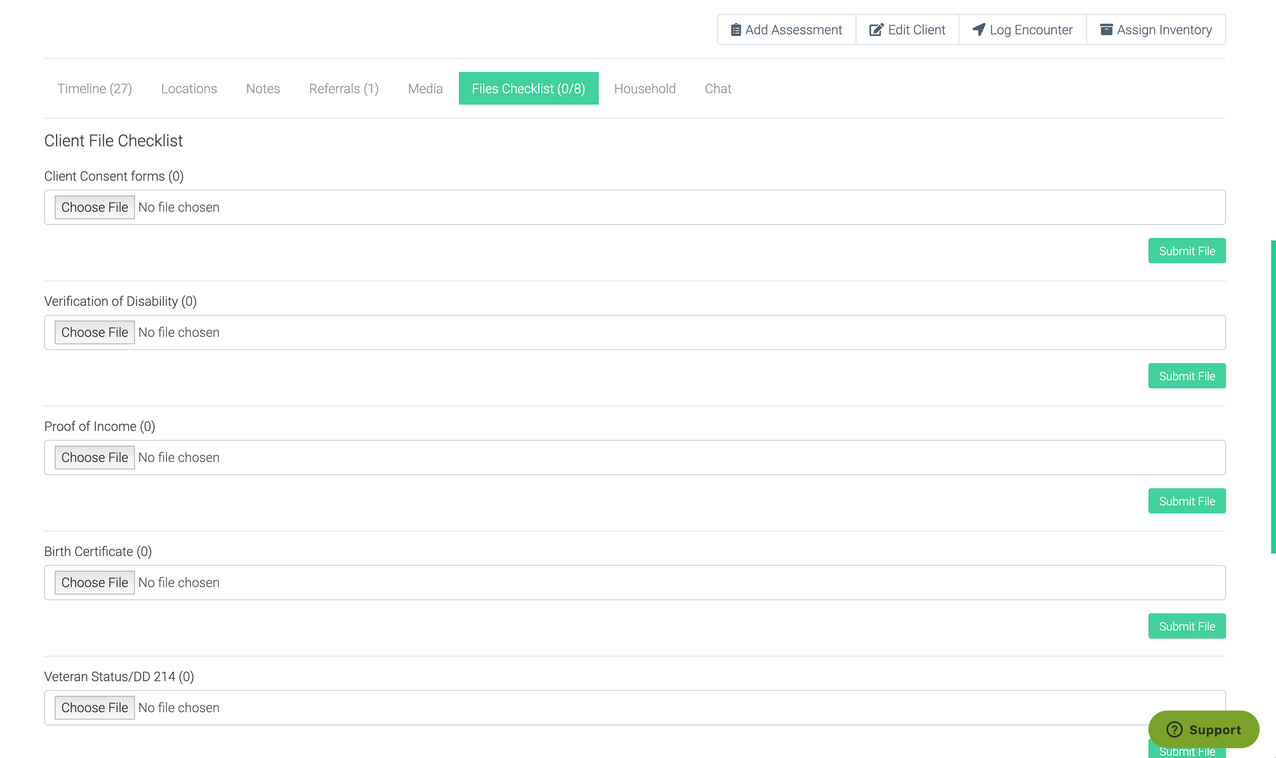This screenshot has width=1276, height=758.
Task: Click the Client File Checklist heading
Action: click(114, 141)
